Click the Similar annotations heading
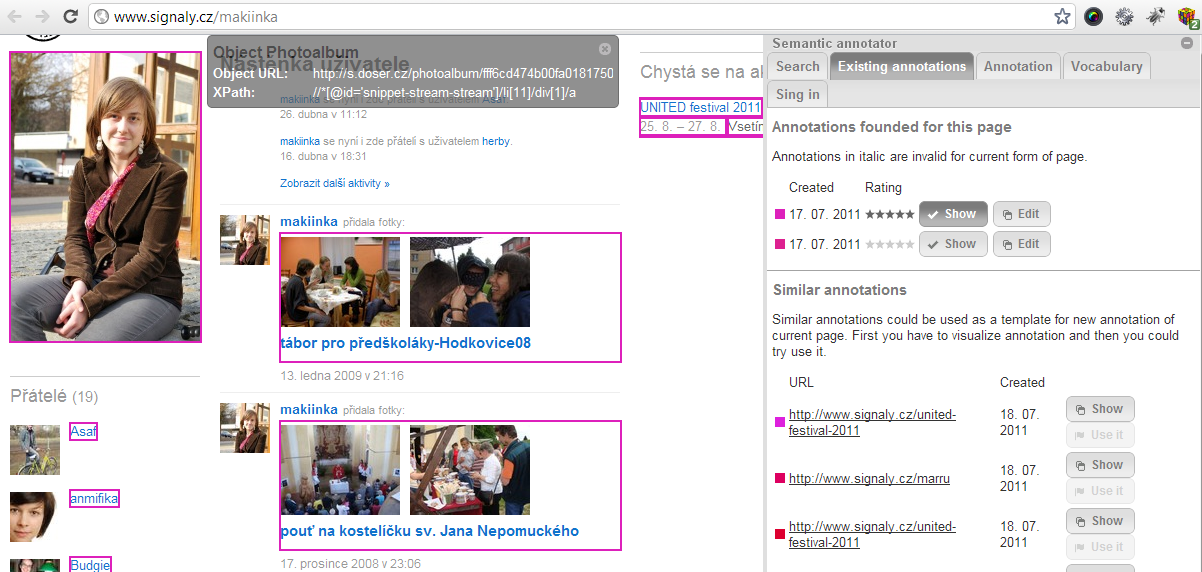 point(840,290)
